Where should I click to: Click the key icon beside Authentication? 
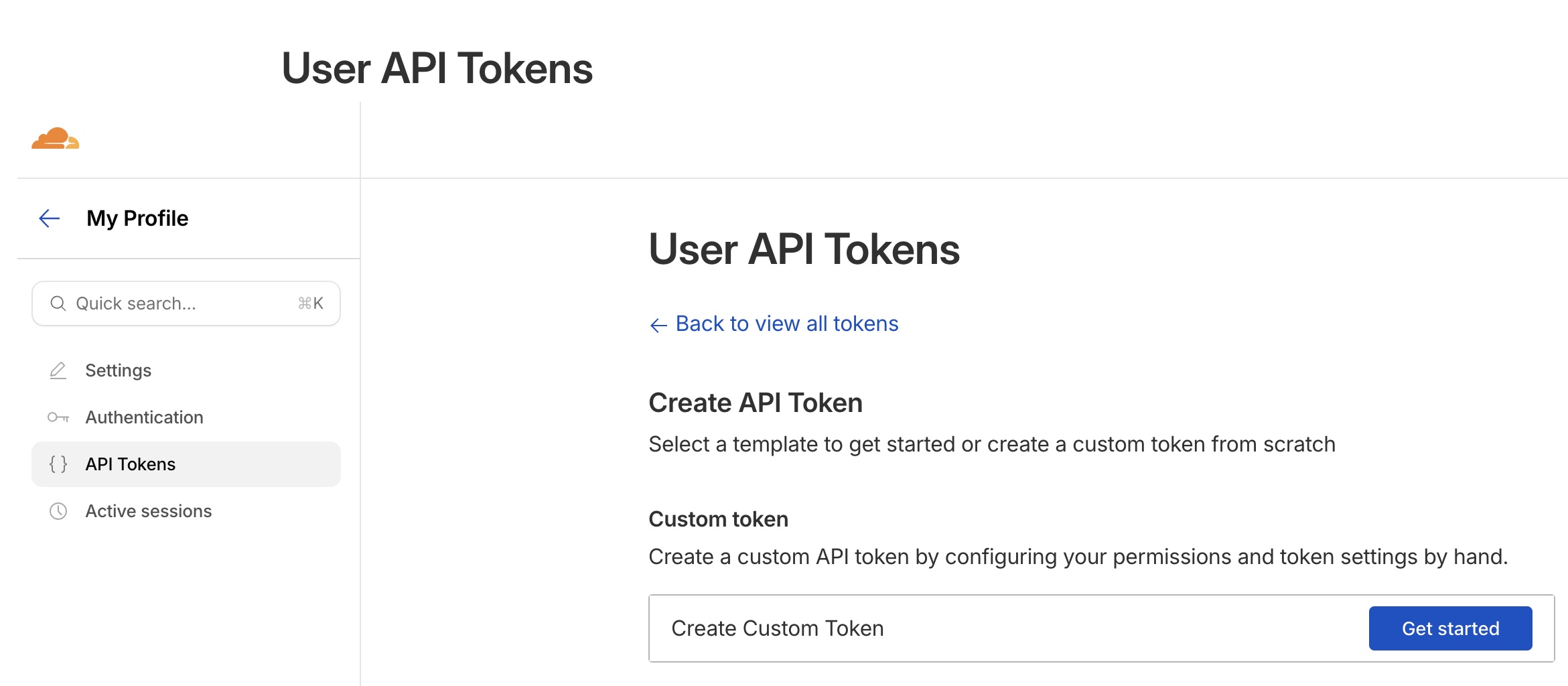click(58, 417)
